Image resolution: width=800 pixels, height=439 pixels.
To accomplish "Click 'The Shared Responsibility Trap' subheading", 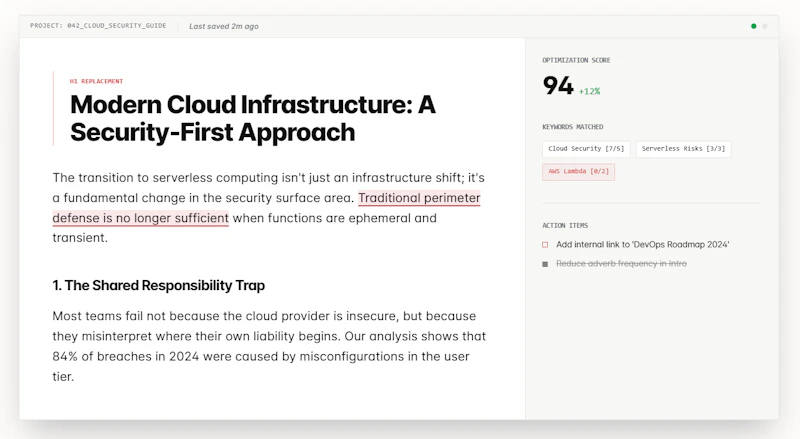I will click(x=159, y=285).
